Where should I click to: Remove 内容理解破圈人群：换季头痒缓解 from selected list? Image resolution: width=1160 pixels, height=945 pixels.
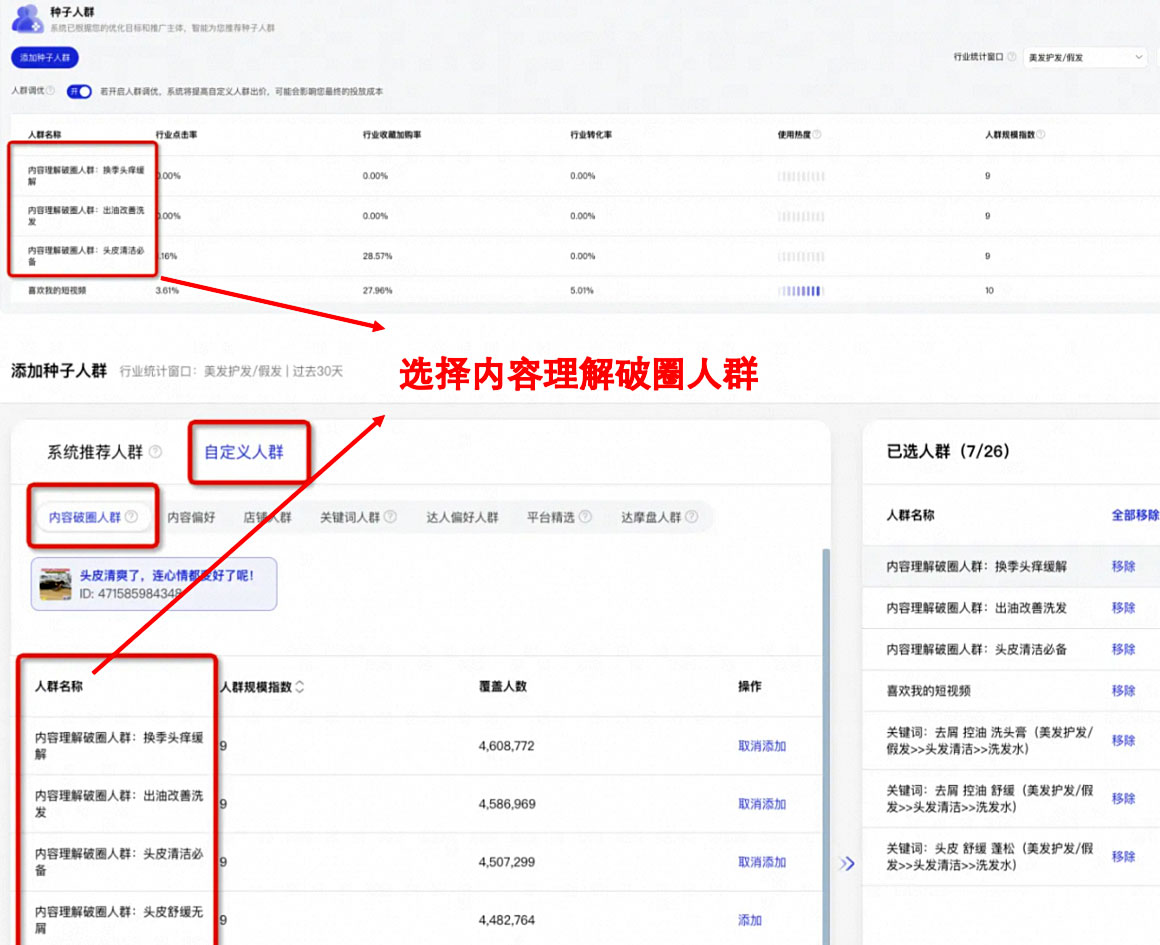pyautogui.click(x=1123, y=566)
